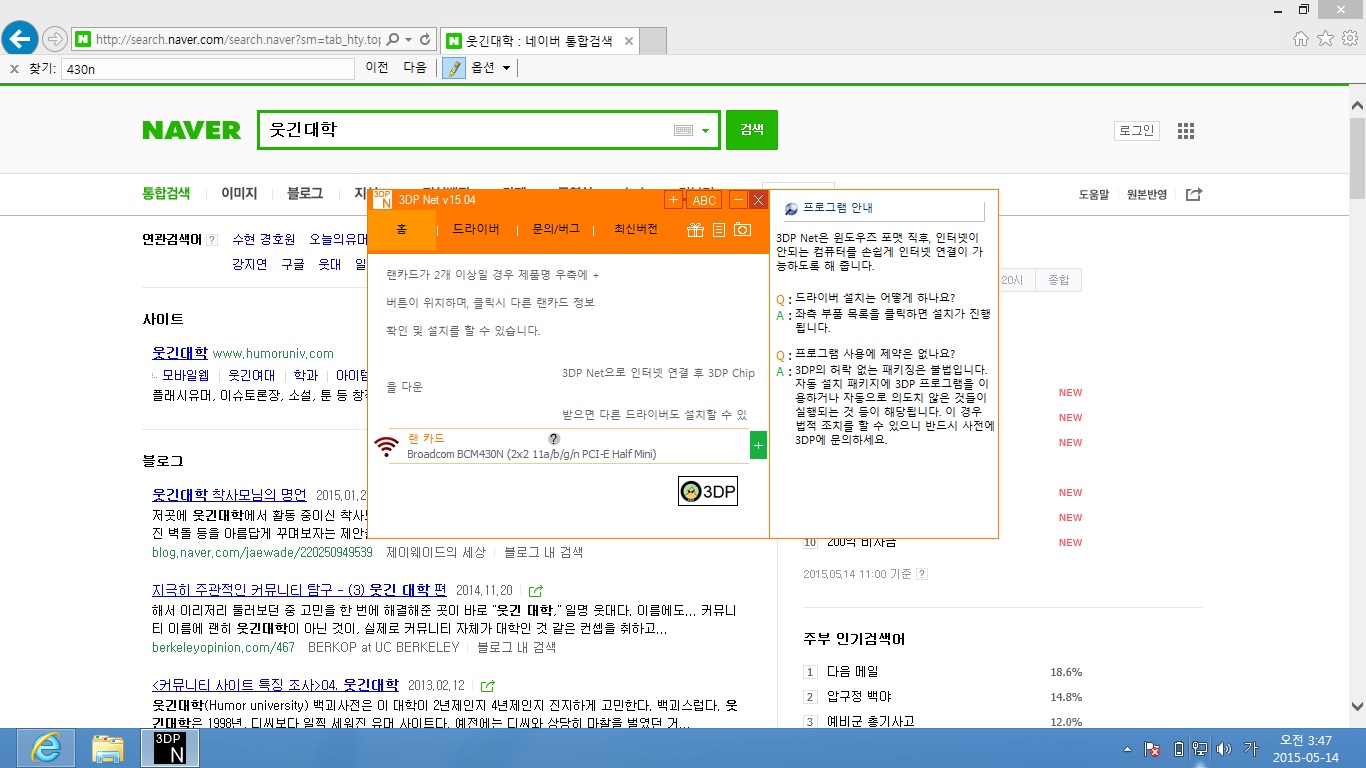
Task: Open the 최신버전 tab in 3DP Net
Action: 636,229
